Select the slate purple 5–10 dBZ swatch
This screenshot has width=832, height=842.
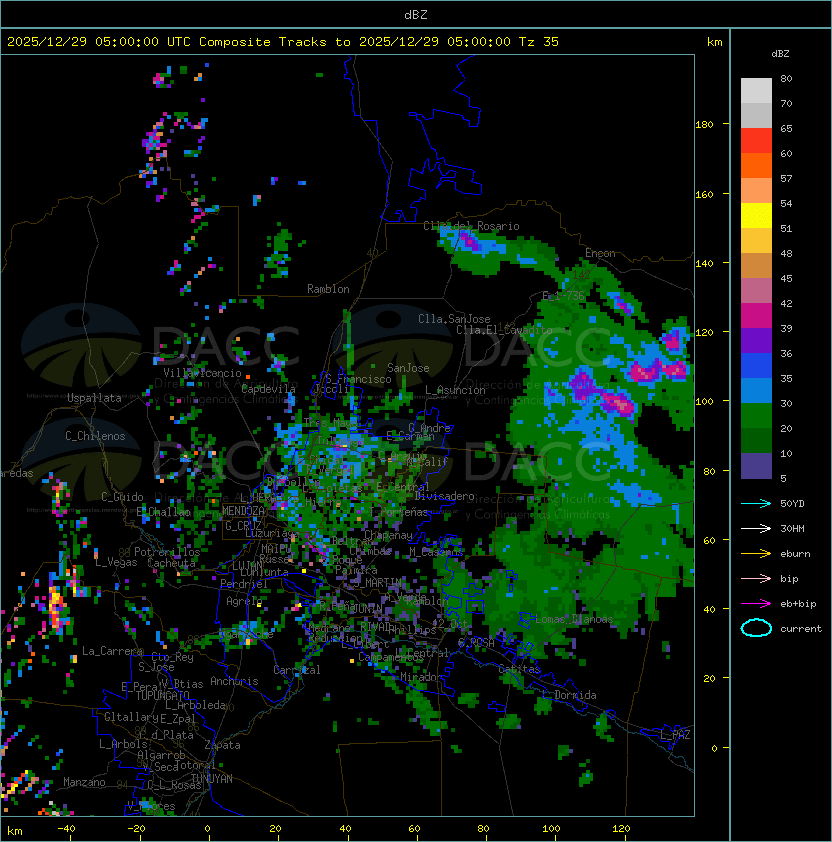[756, 466]
